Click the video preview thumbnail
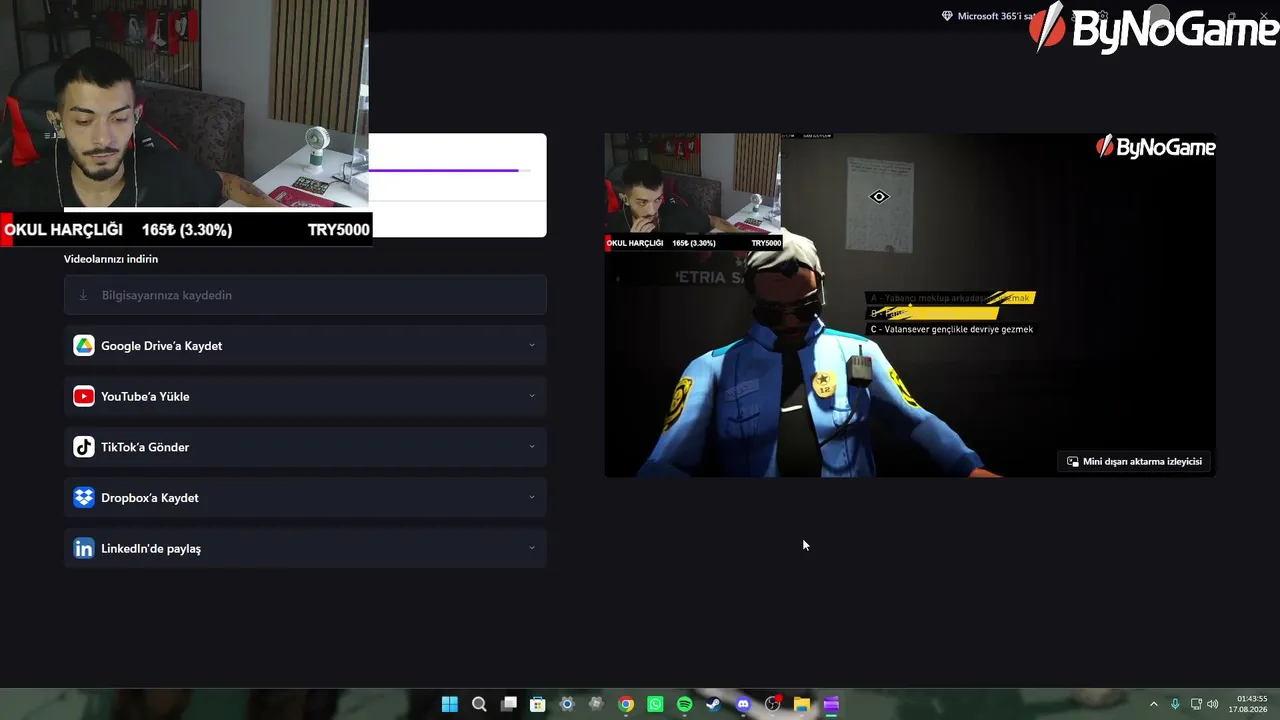This screenshot has width=1280, height=720. (x=910, y=305)
